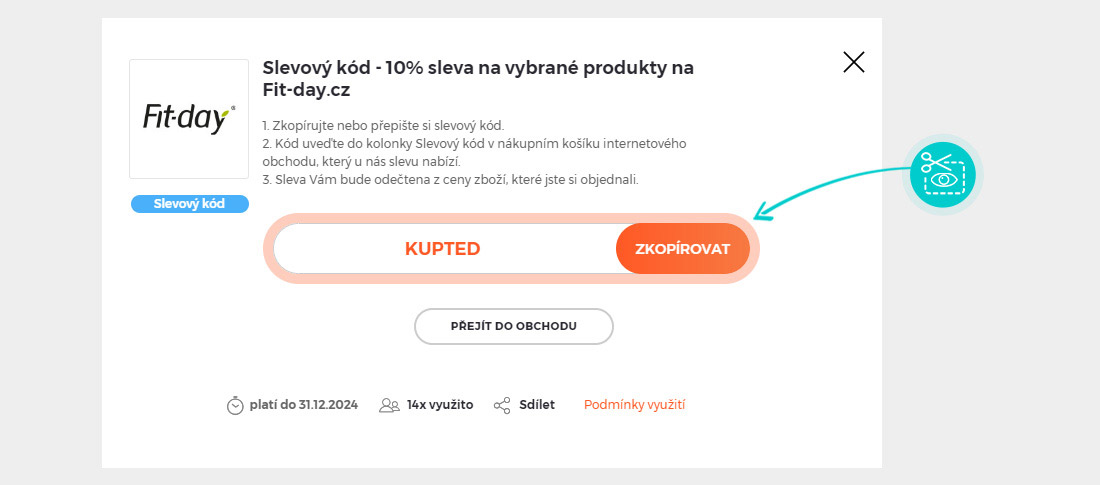The image size is (1100, 485).
Task: Click the 14x využito label
Action: 440,405
